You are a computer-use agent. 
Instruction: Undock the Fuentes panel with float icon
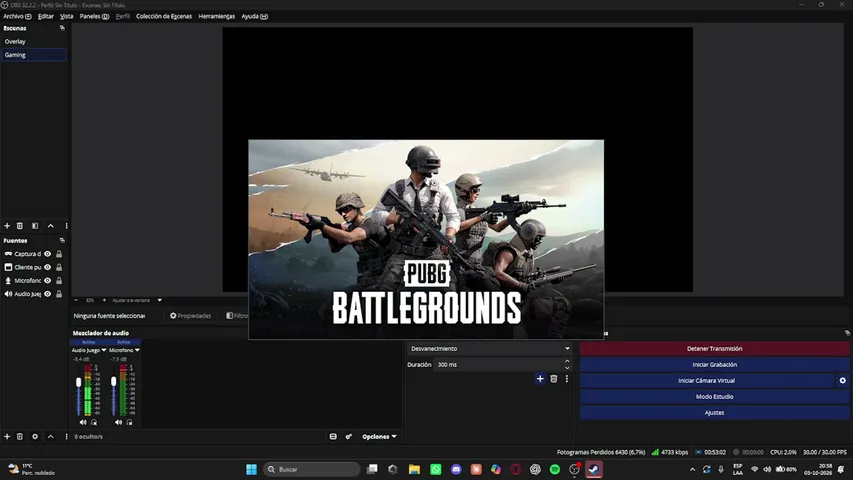coord(62,241)
